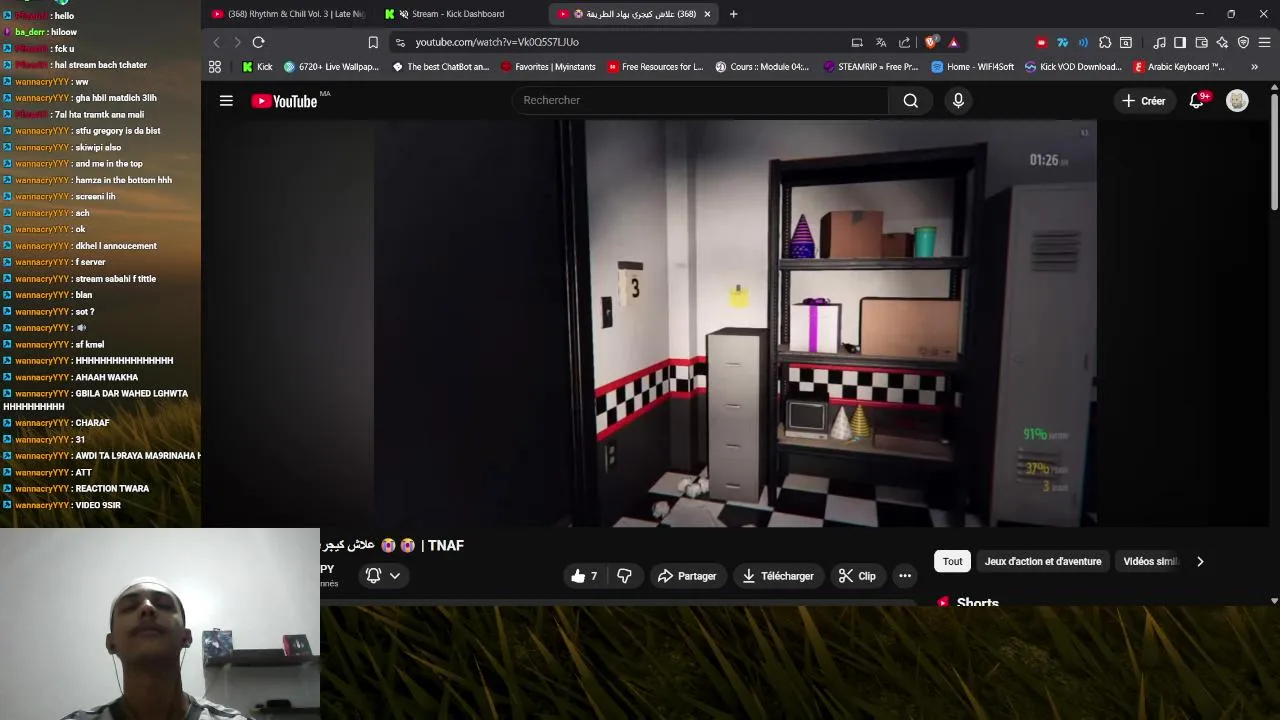Open Brave wallet icon
The height and width of the screenshot is (720, 1280).
1201,42
